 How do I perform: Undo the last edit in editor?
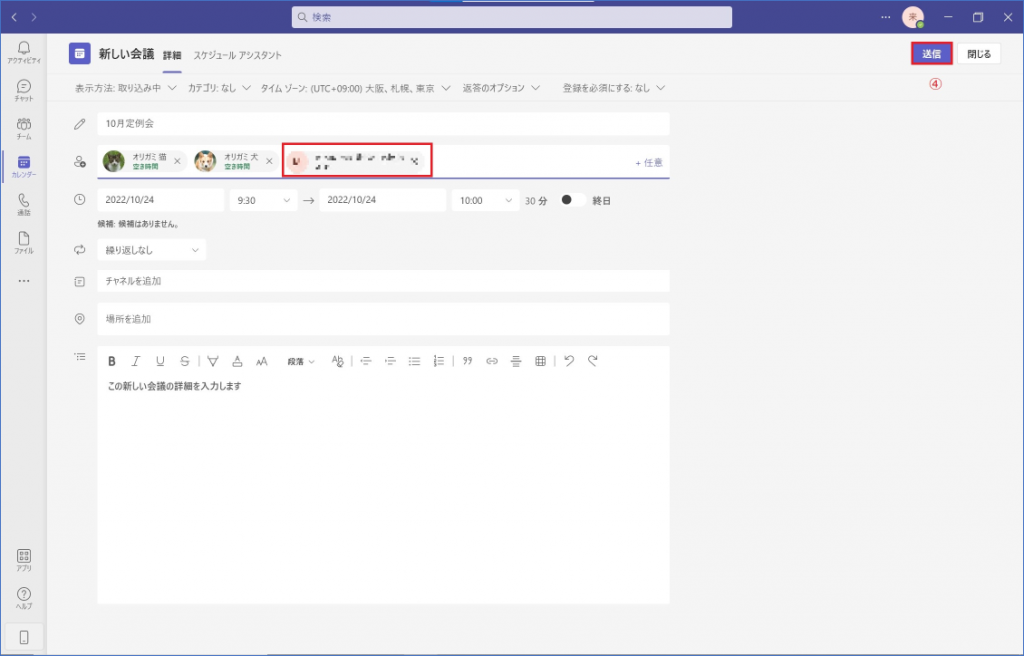pyautogui.click(x=569, y=361)
